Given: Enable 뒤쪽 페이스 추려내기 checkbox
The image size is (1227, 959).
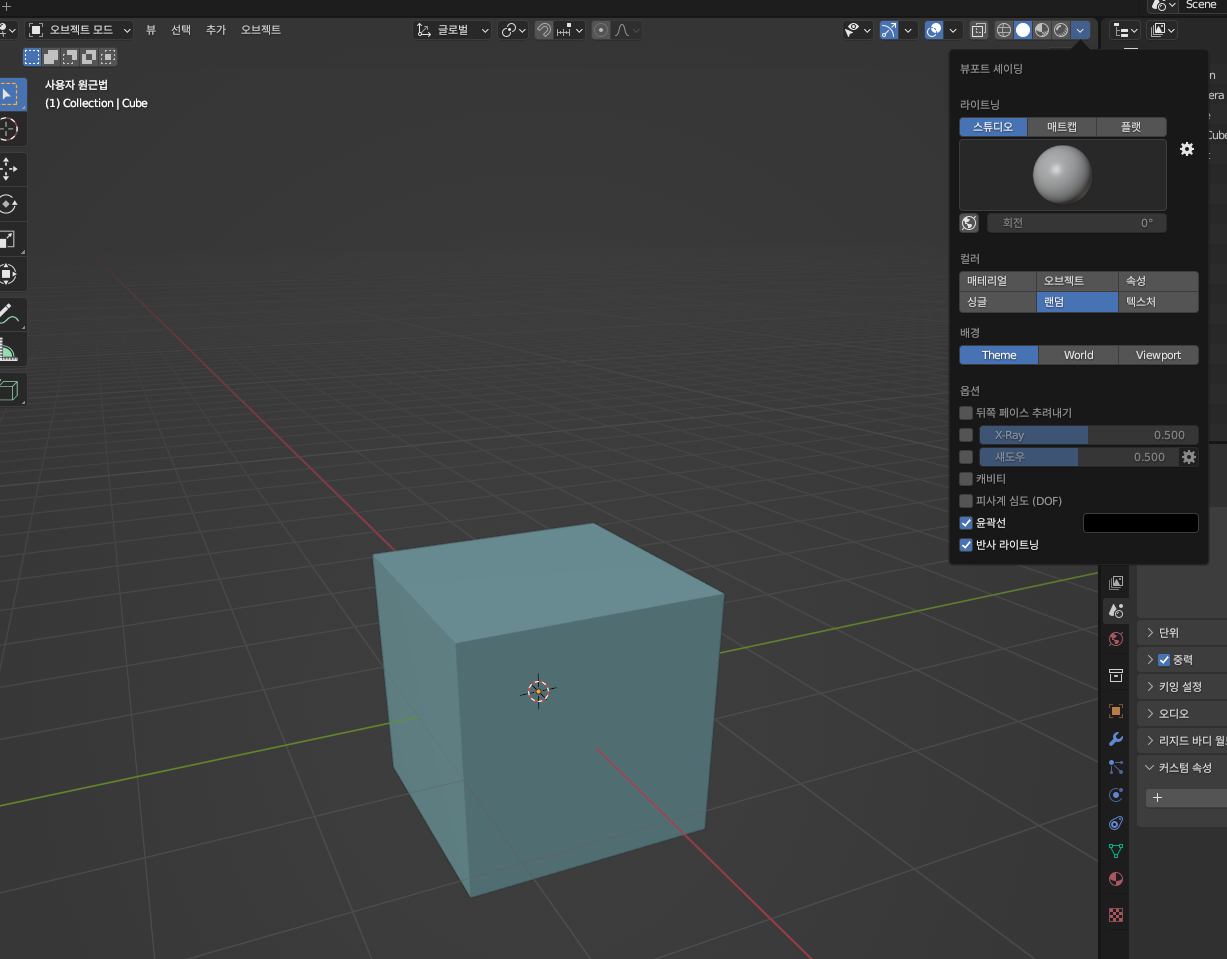Looking at the screenshot, I should click(x=966, y=413).
